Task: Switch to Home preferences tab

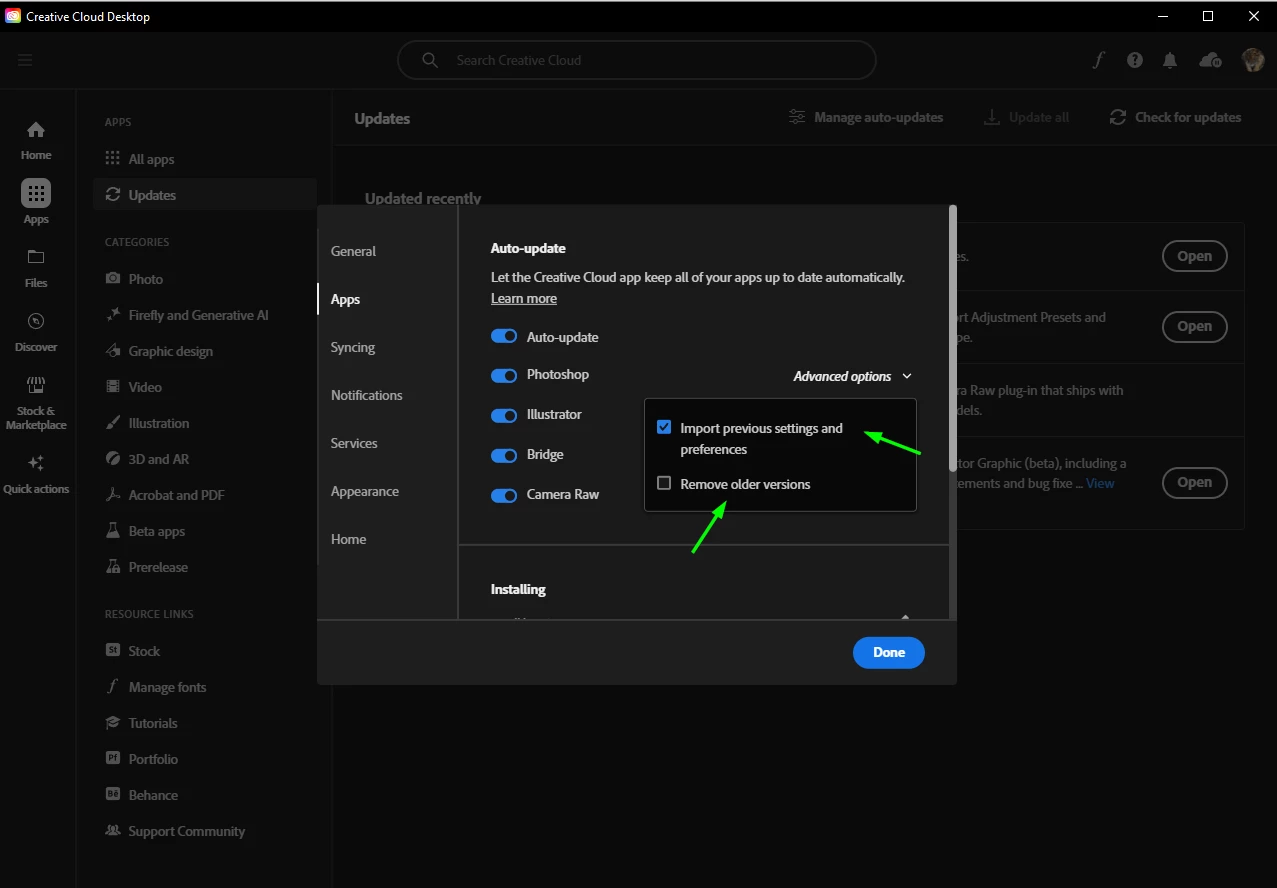Action: click(349, 539)
